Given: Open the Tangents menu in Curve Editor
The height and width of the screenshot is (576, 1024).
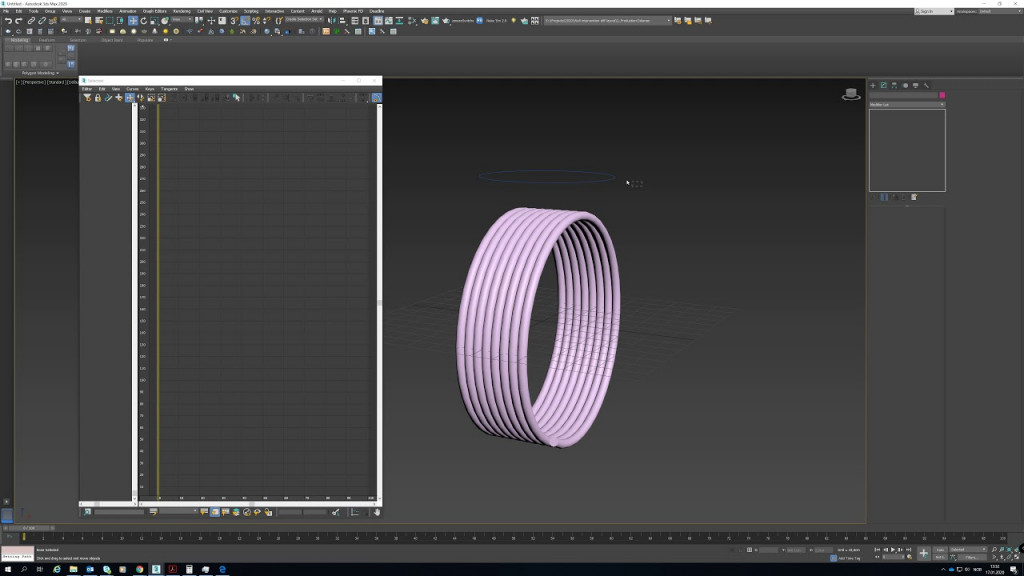Looking at the screenshot, I should 169,88.
